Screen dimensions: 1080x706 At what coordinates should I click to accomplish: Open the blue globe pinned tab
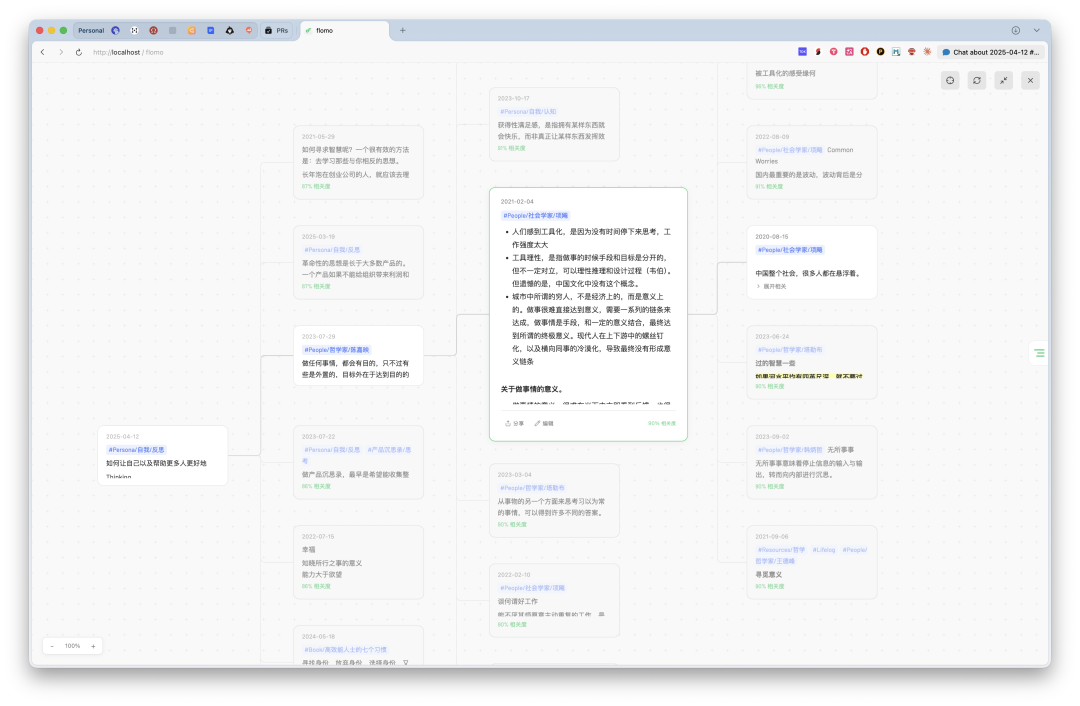coord(116,30)
